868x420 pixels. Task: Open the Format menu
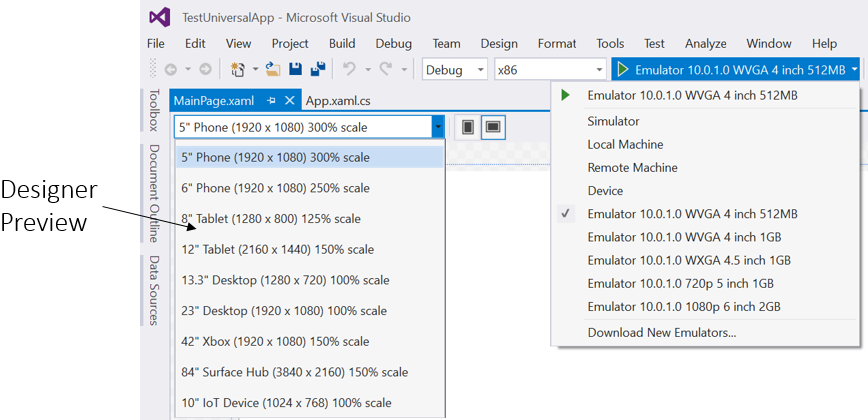557,44
